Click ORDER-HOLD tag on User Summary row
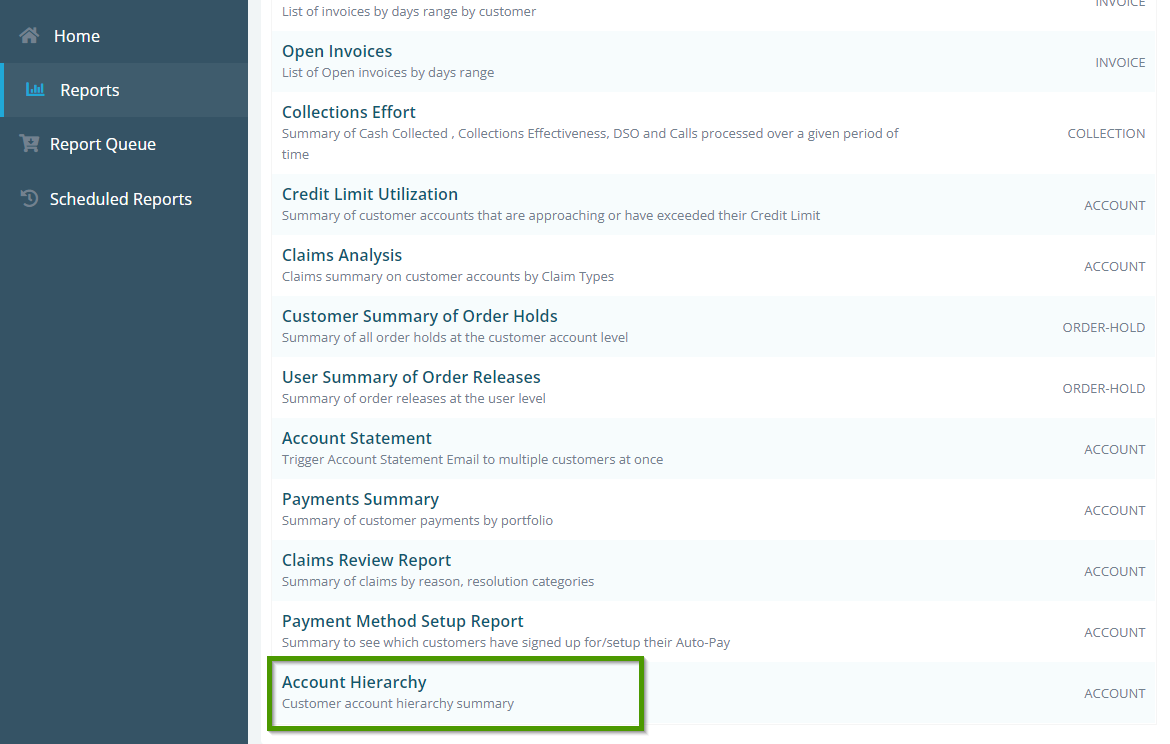Image resolution: width=1170 pixels, height=744 pixels. pyautogui.click(x=1104, y=389)
